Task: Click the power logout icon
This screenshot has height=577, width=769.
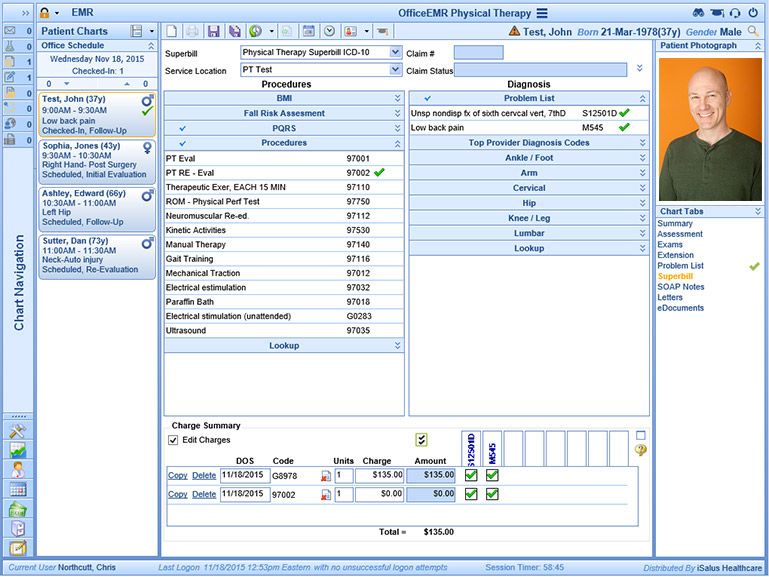Action: click(753, 13)
